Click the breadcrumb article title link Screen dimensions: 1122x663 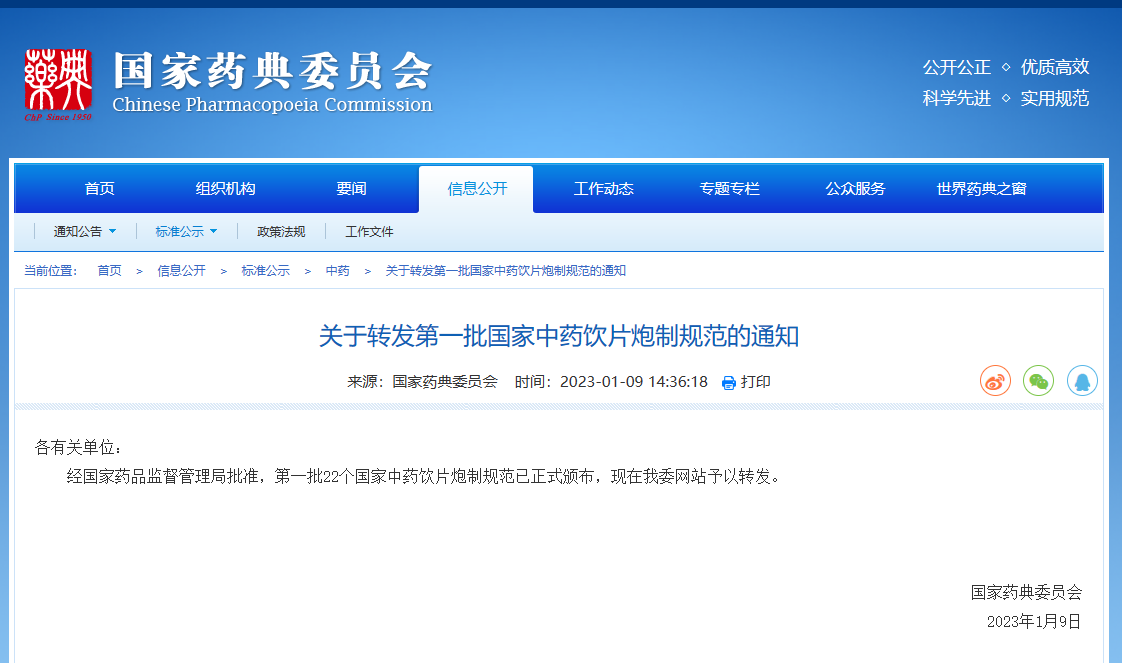[x=506, y=270]
